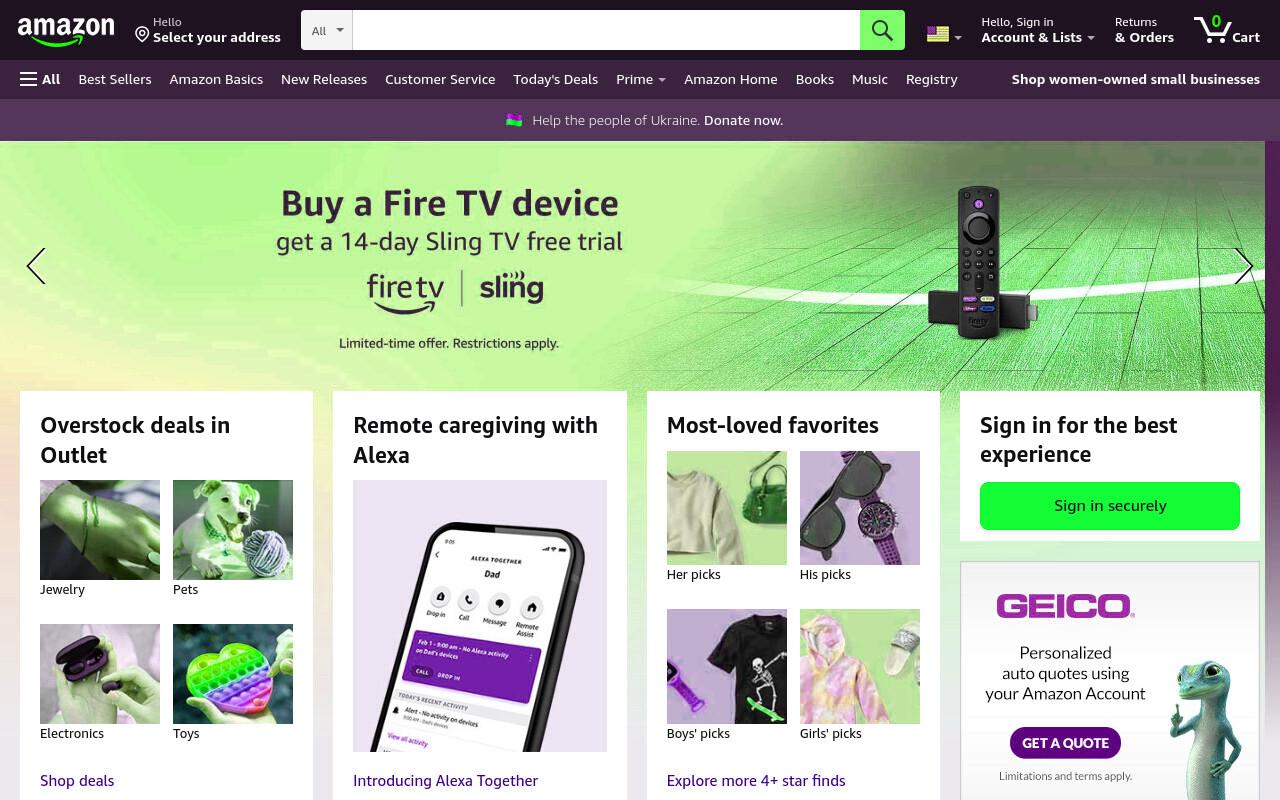The height and width of the screenshot is (800, 1280).
Task: Go to the previous carousel banner
Action: 36,266
